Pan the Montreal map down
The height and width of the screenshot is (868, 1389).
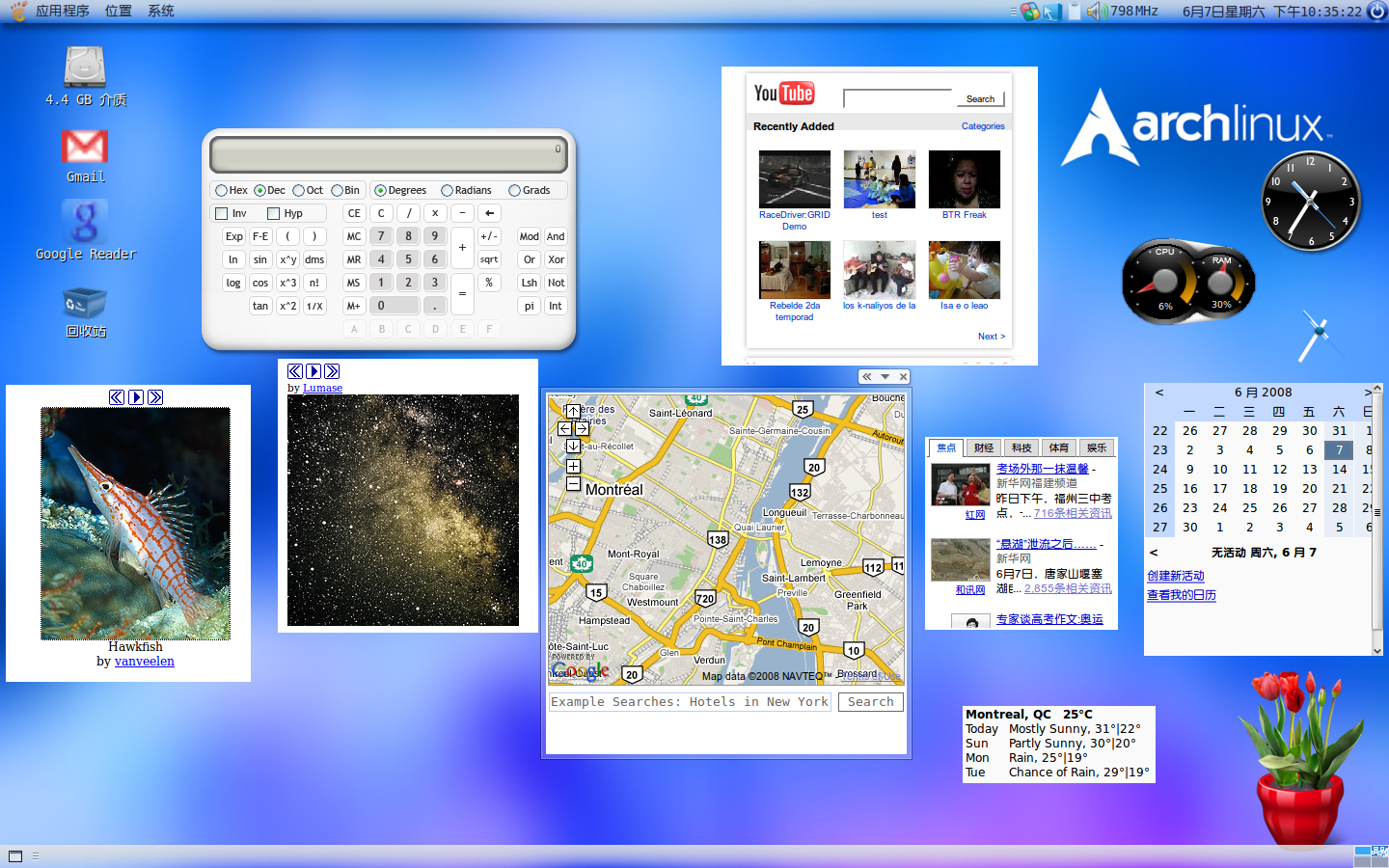coord(573,446)
